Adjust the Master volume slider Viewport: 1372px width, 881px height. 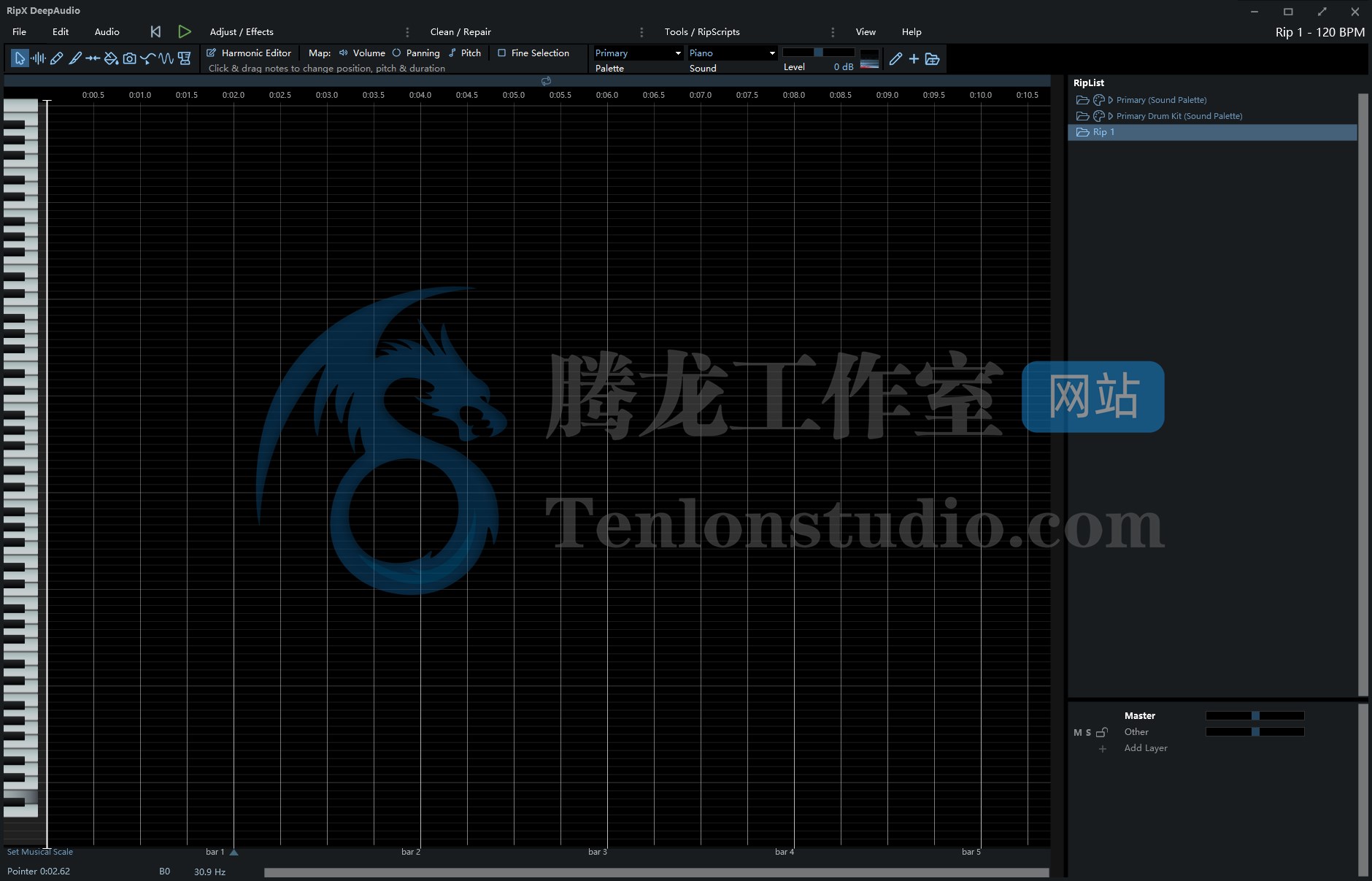(x=1255, y=716)
